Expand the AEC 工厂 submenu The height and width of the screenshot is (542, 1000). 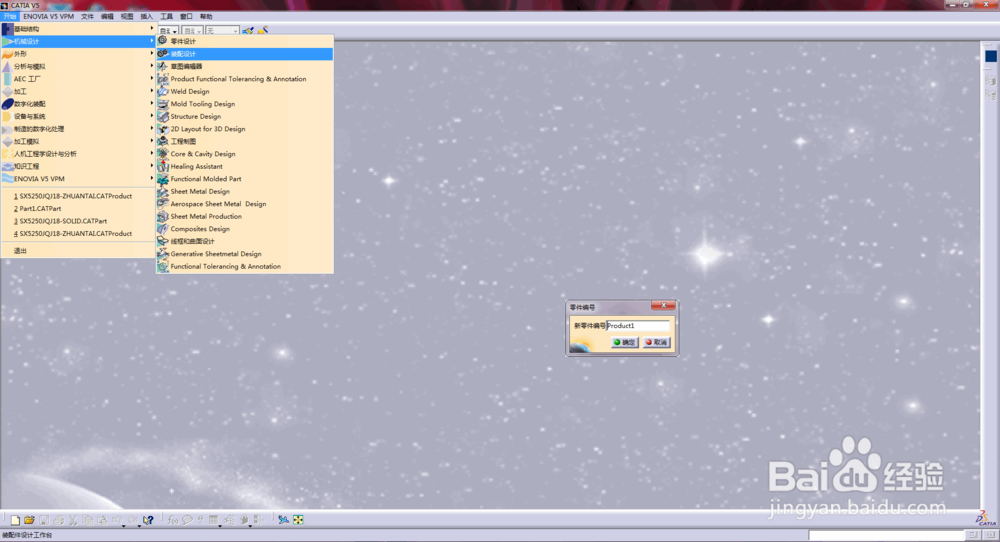(x=78, y=78)
